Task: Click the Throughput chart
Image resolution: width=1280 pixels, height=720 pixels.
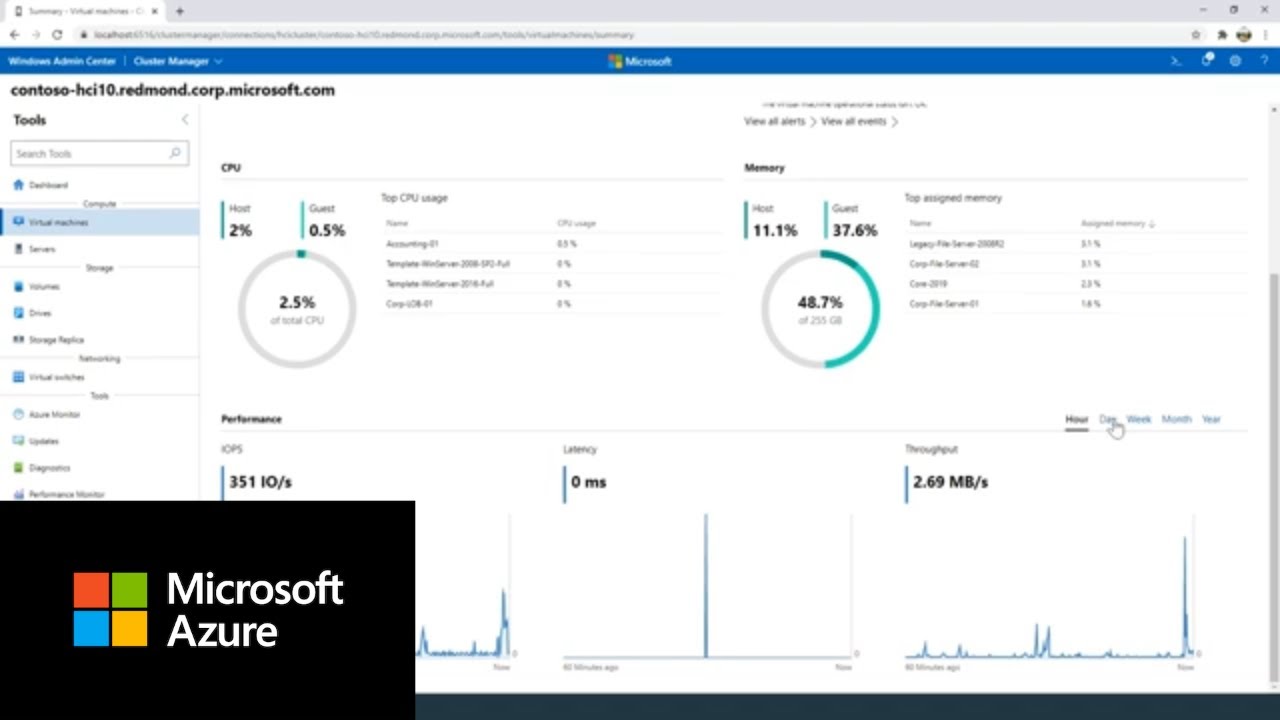Action: pyautogui.click(x=1050, y=585)
